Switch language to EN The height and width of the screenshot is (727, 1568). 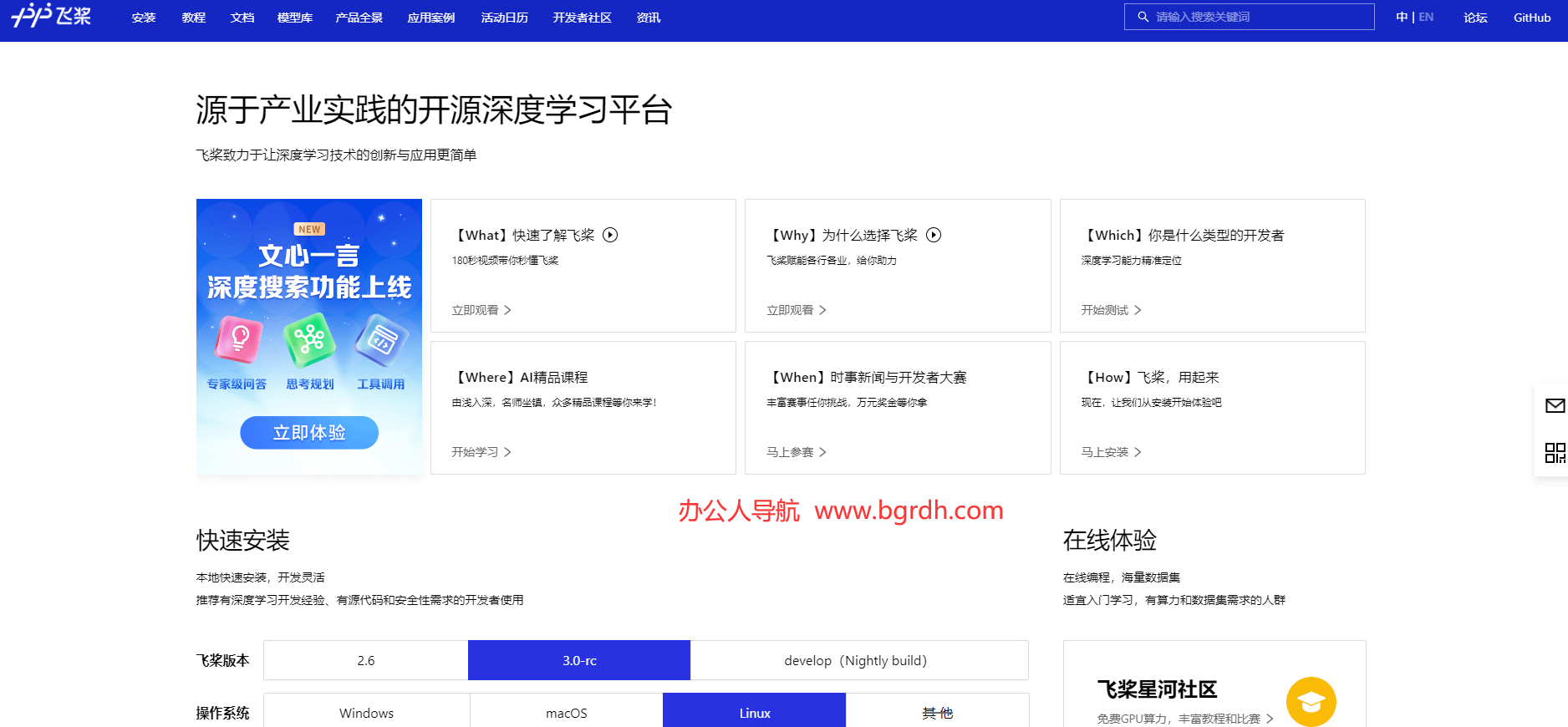click(1426, 17)
